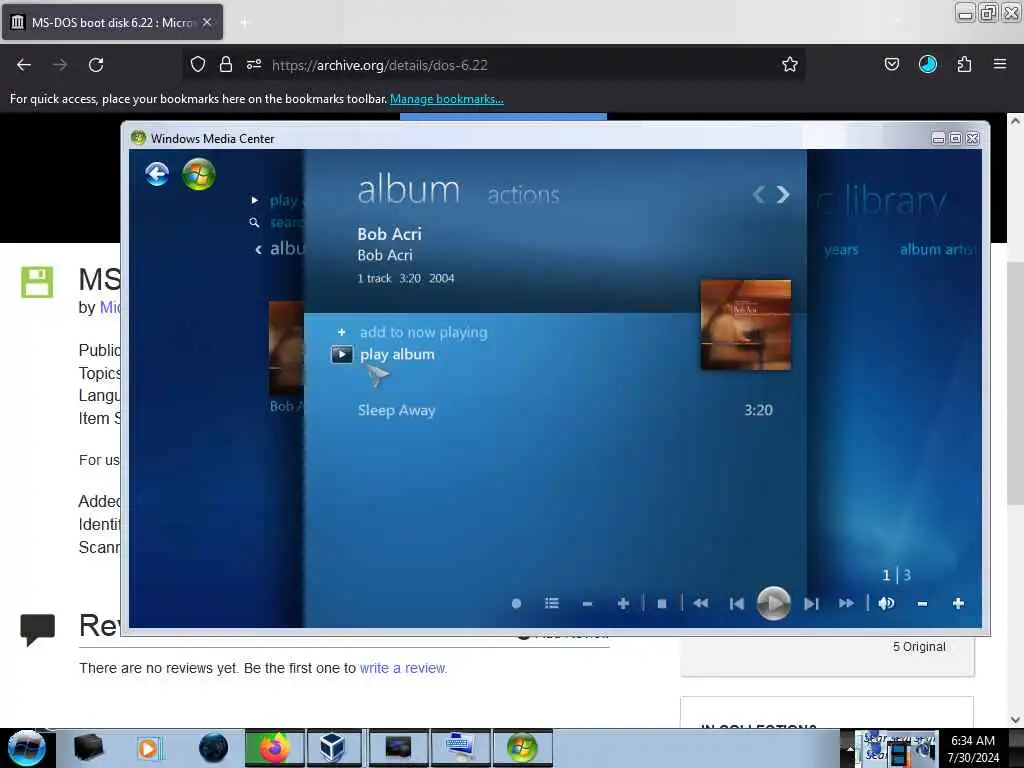Image resolution: width=1024 pixels, height=768 pixels.
Task: Close the MS-DOS boot disk tab
Action: [x=207, y=22]
